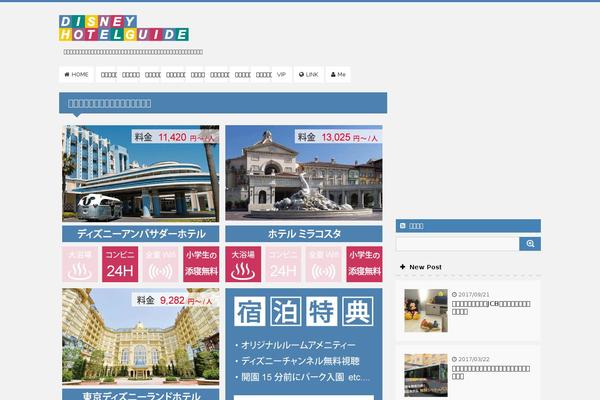Go to the HOME menu item
The image size is (600, 400).
(x=77, y=74)
